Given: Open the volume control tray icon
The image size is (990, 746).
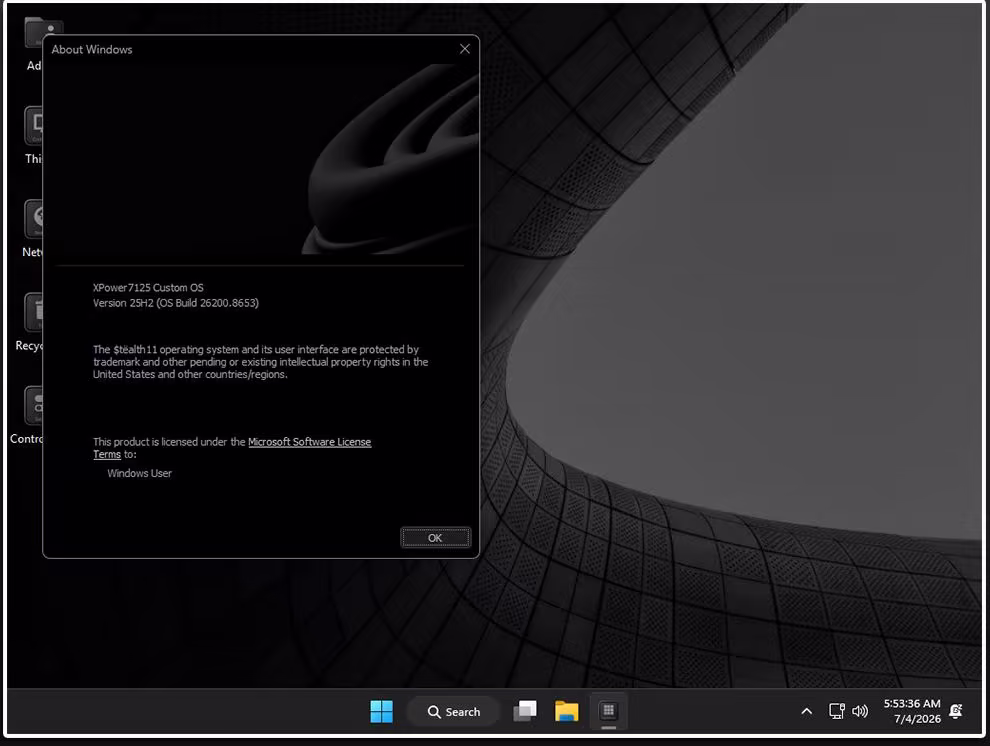Looking at the screenshot, I should coord(860,711).
